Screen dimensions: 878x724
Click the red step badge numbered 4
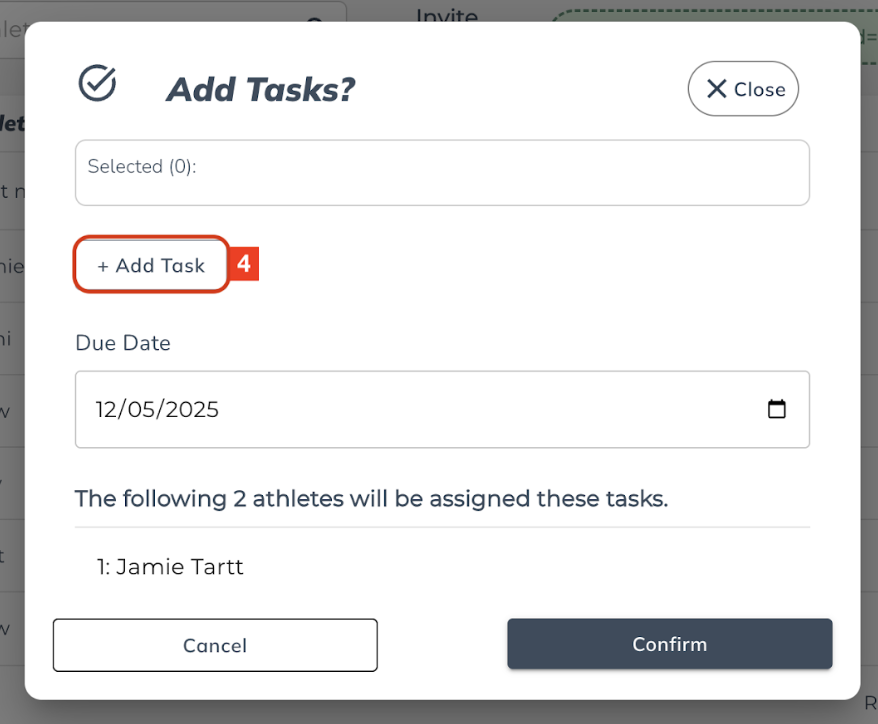point(245,265)
